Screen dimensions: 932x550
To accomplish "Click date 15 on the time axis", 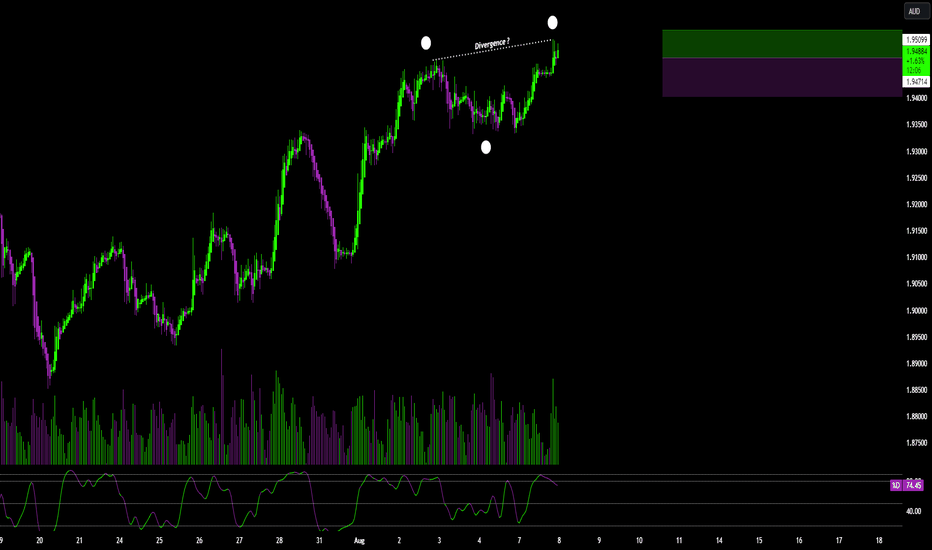I will pyautogui.click(x=759, y=540).
